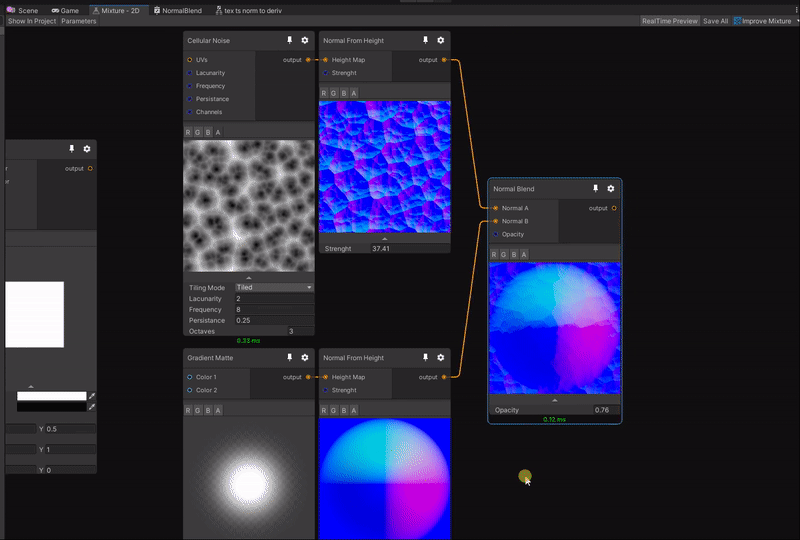Click Height Map port on top Normal From Height

coord(326,60)
